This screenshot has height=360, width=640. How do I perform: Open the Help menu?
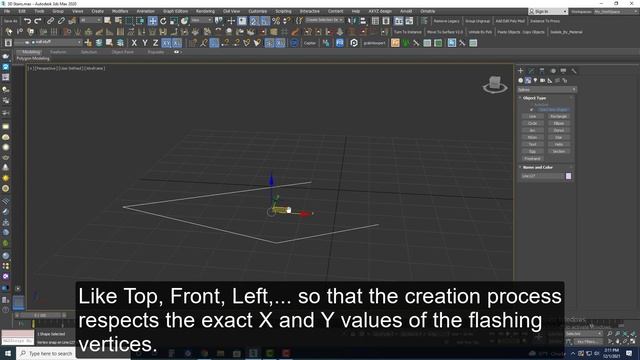356,11
